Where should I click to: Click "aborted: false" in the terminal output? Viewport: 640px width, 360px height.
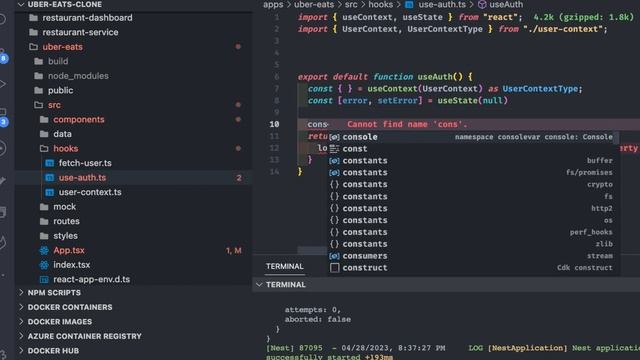point(318,319)
